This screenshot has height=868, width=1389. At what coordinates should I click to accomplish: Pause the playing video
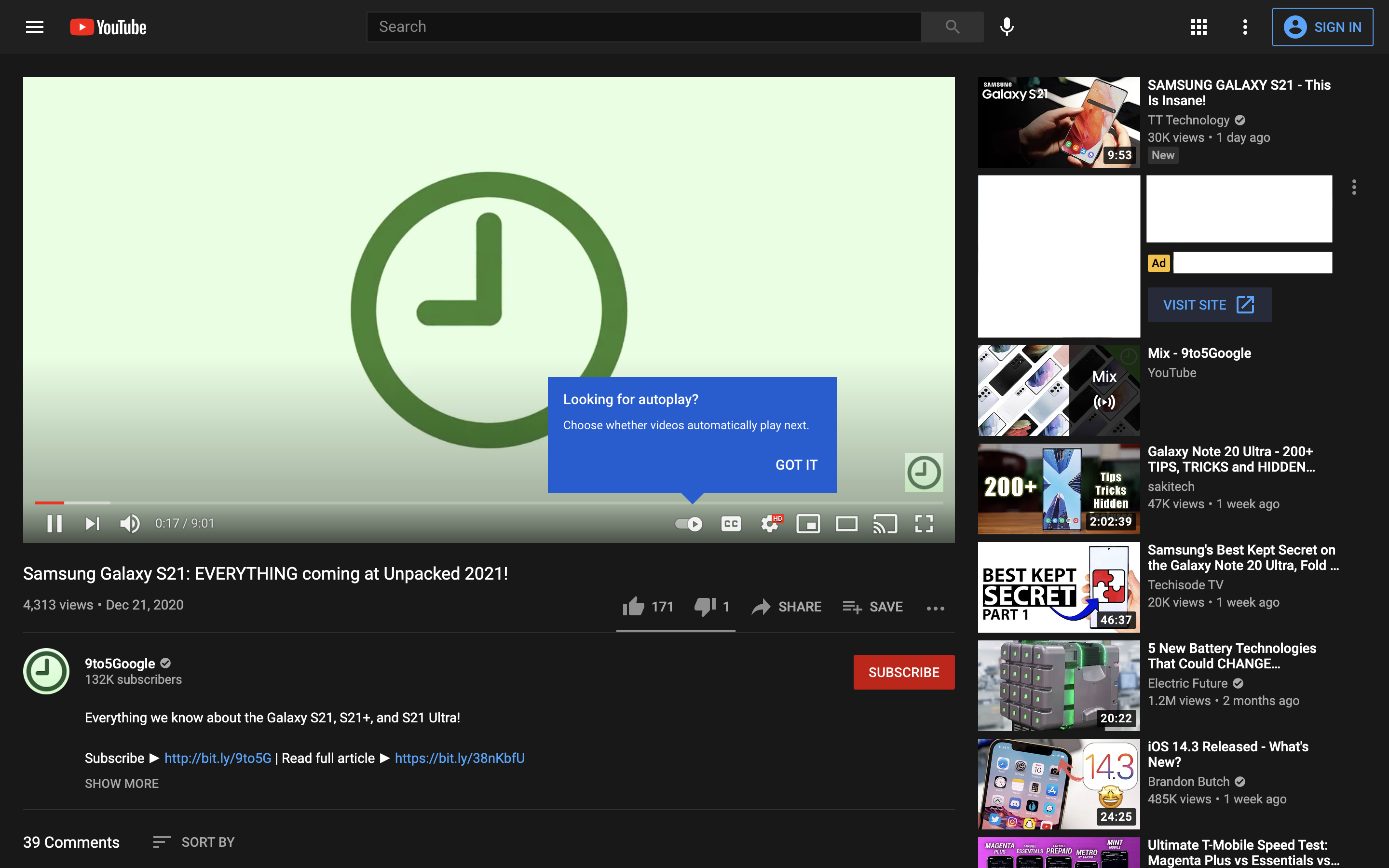tap(54, 524)
